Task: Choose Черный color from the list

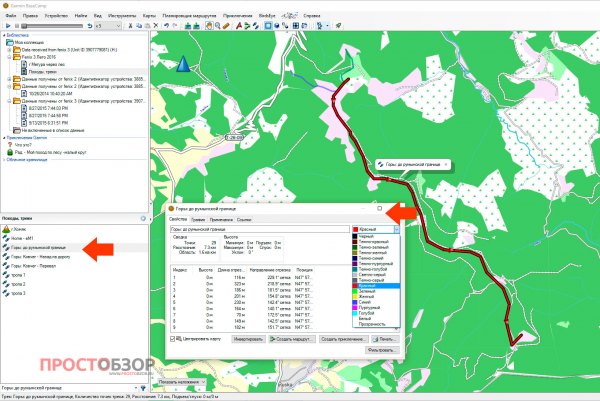Action: (376, 236)
